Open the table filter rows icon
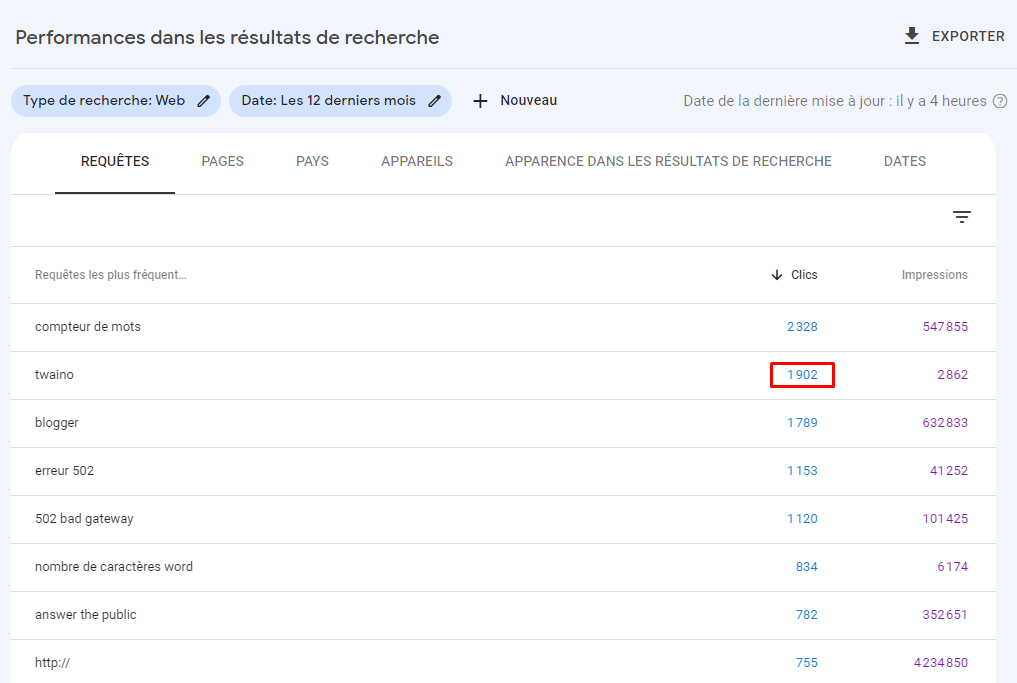 (x=961, y=217)
